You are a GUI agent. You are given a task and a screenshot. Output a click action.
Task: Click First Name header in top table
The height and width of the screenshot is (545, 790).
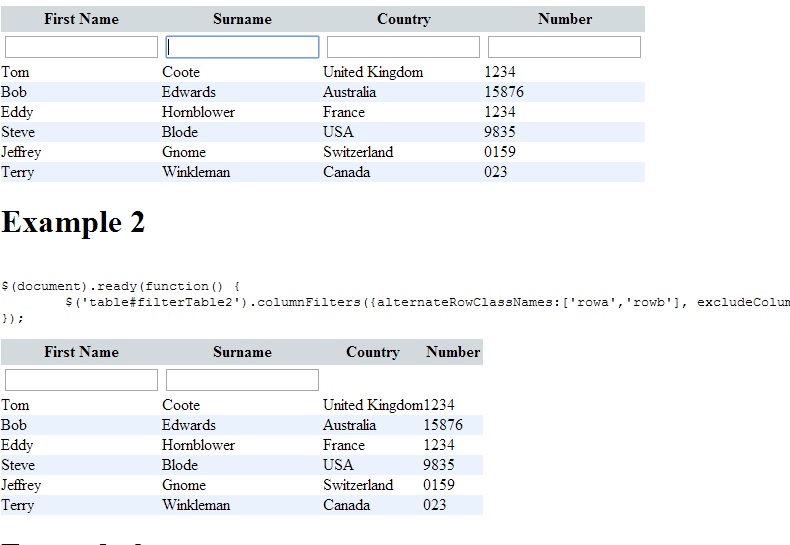(81, 19)
